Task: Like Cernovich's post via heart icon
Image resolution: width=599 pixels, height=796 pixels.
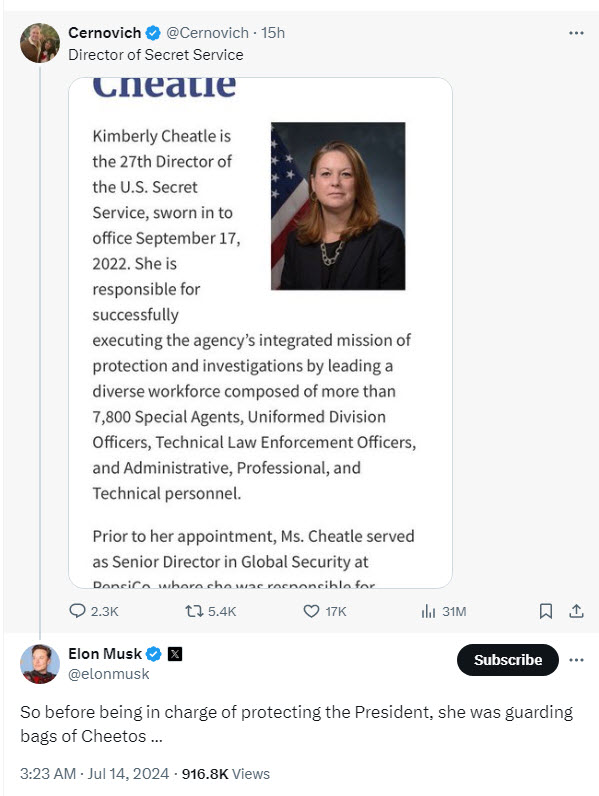Action: tap(324, 611)
